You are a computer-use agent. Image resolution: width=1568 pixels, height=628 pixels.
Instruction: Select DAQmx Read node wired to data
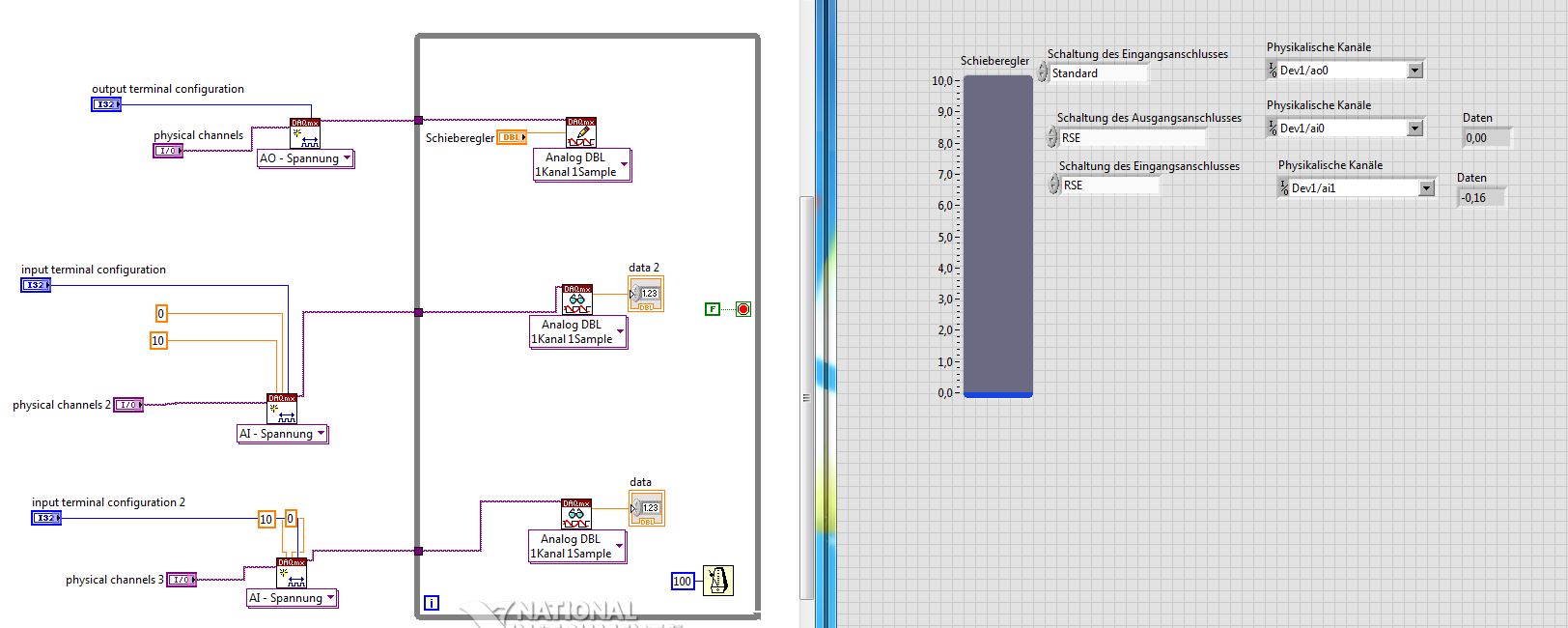tap(576, 514)
